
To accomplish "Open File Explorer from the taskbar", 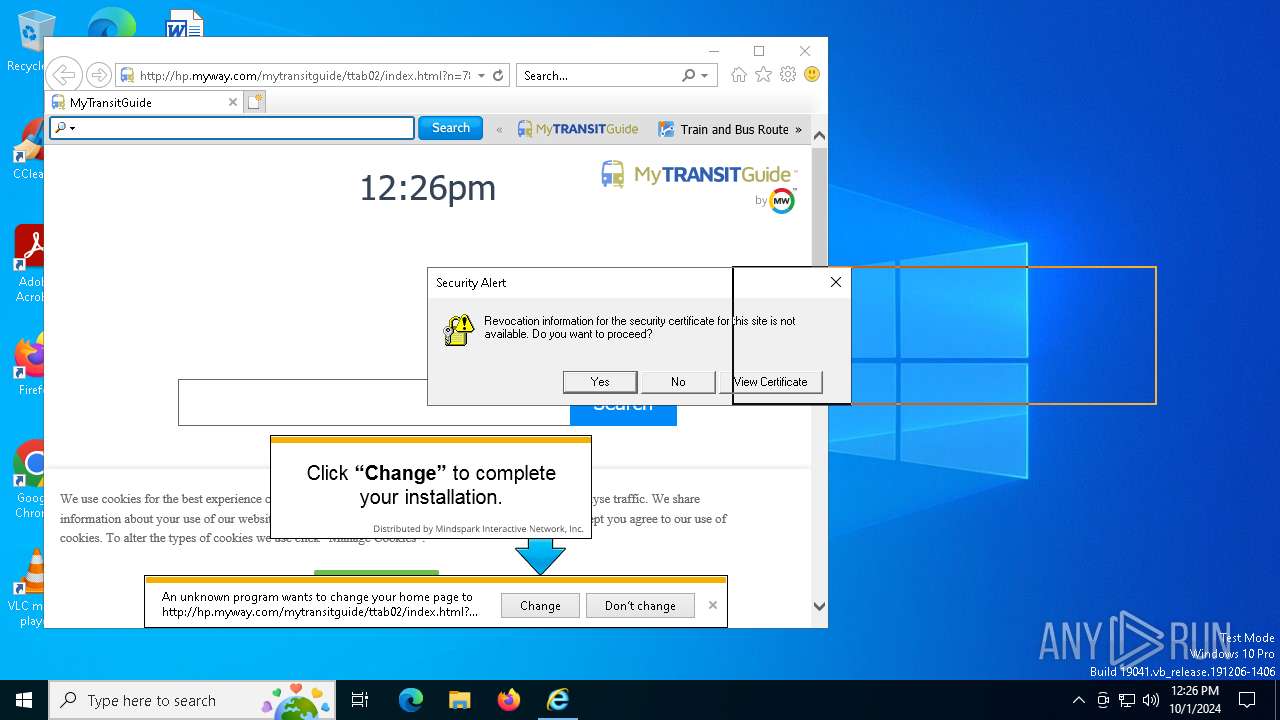I will [459, 700].
